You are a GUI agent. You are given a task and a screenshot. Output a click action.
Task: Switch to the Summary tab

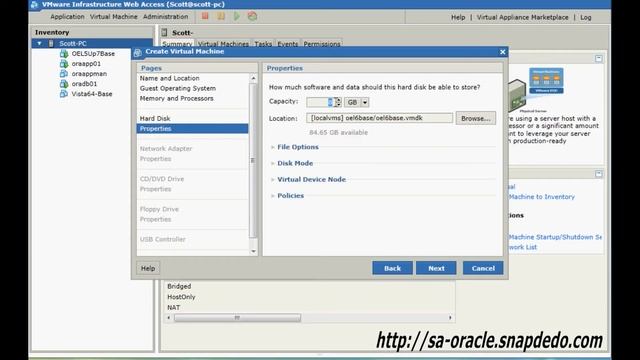pyautogui.click(x=177, y=44)
